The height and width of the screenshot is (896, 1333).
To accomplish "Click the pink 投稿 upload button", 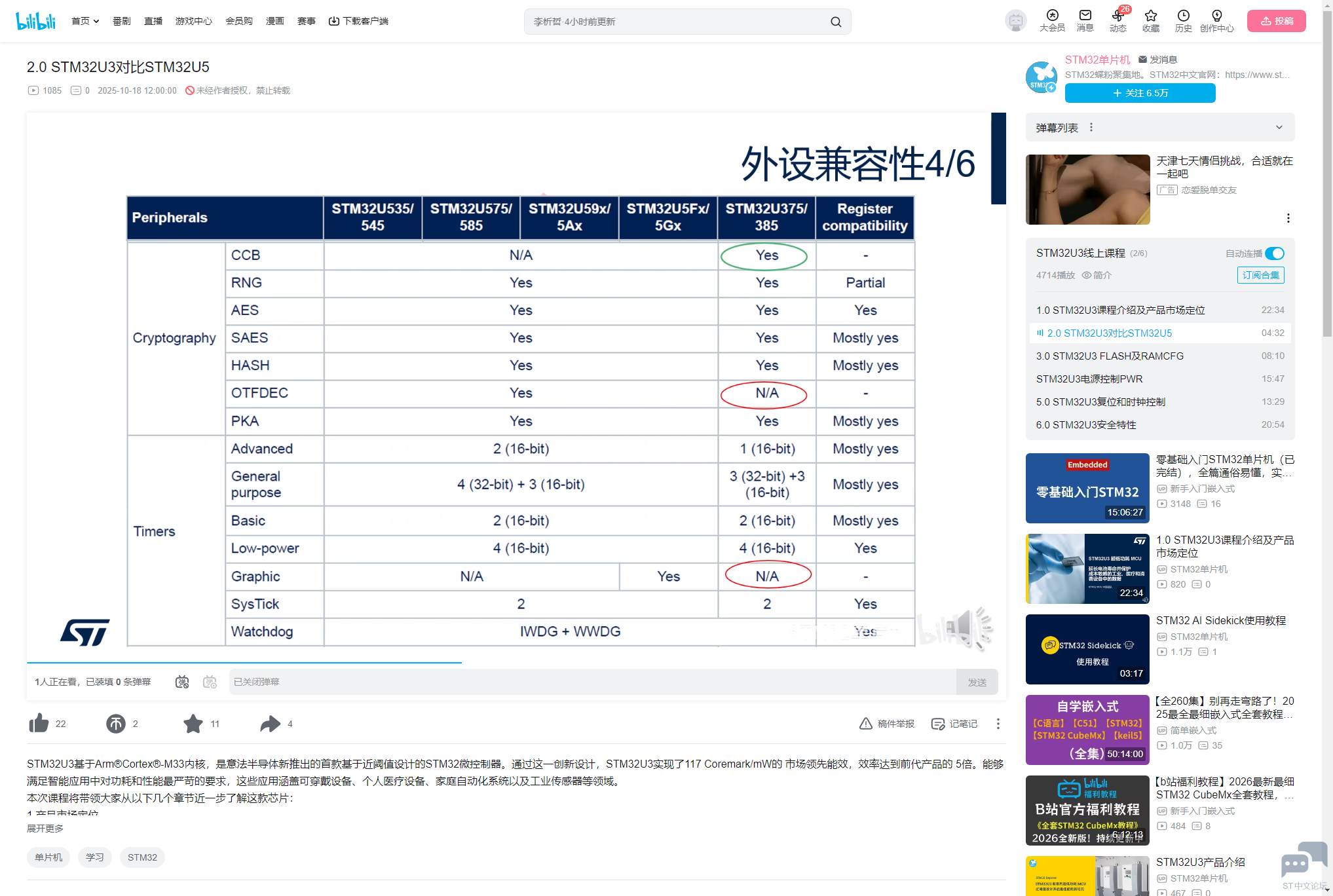I will point(1277,21).
